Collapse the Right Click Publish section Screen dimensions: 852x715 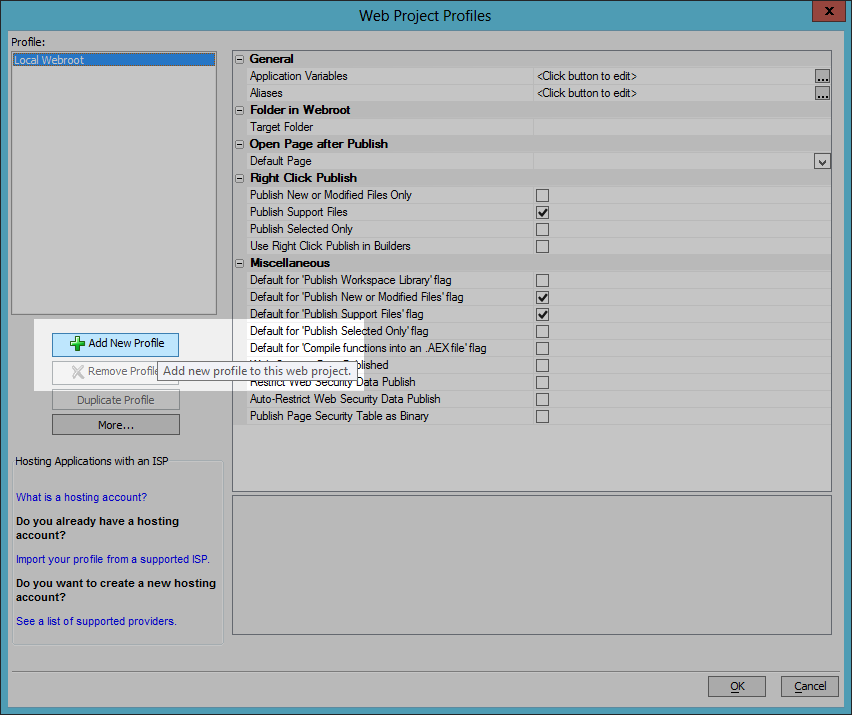point(240,178)
